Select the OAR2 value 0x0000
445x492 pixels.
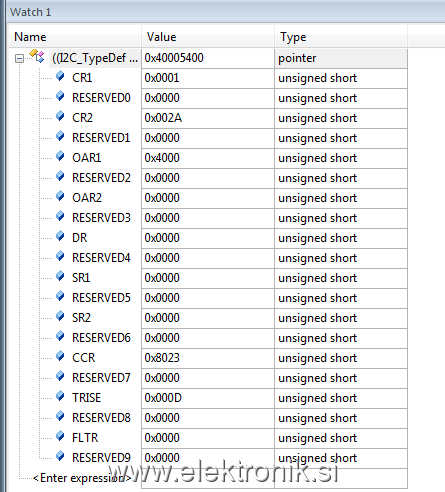click(x=162, y=198)
